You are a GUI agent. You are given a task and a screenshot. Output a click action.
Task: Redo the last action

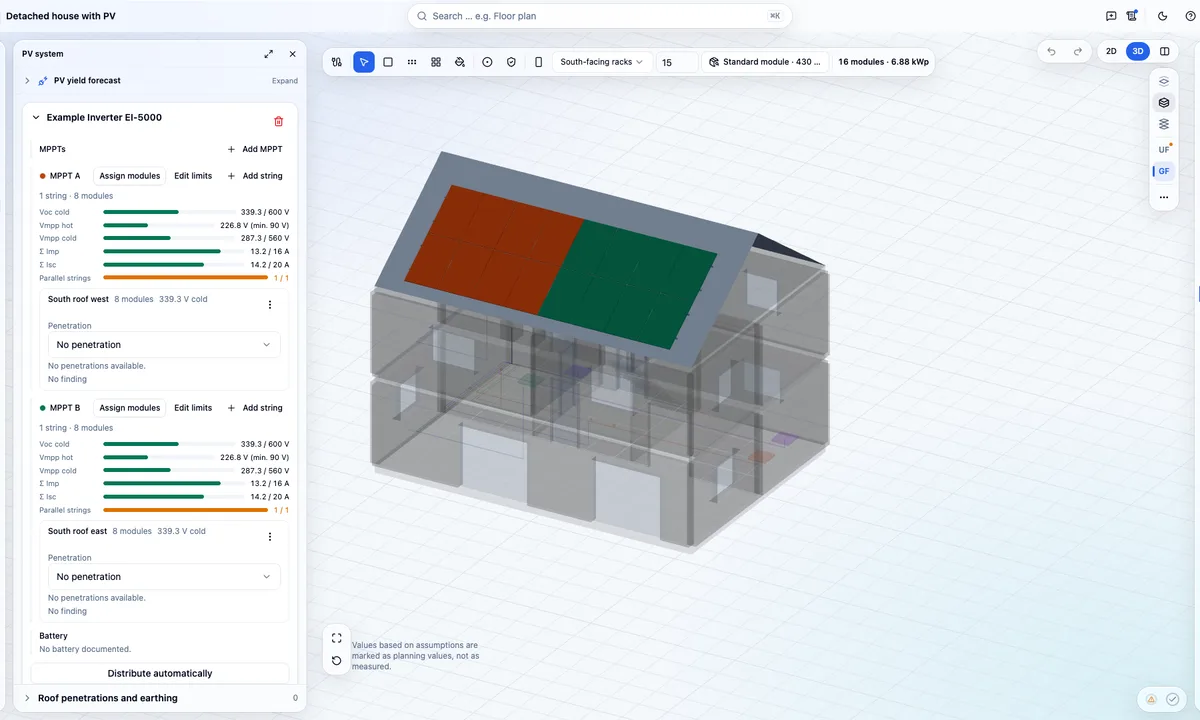point(1077,51)
